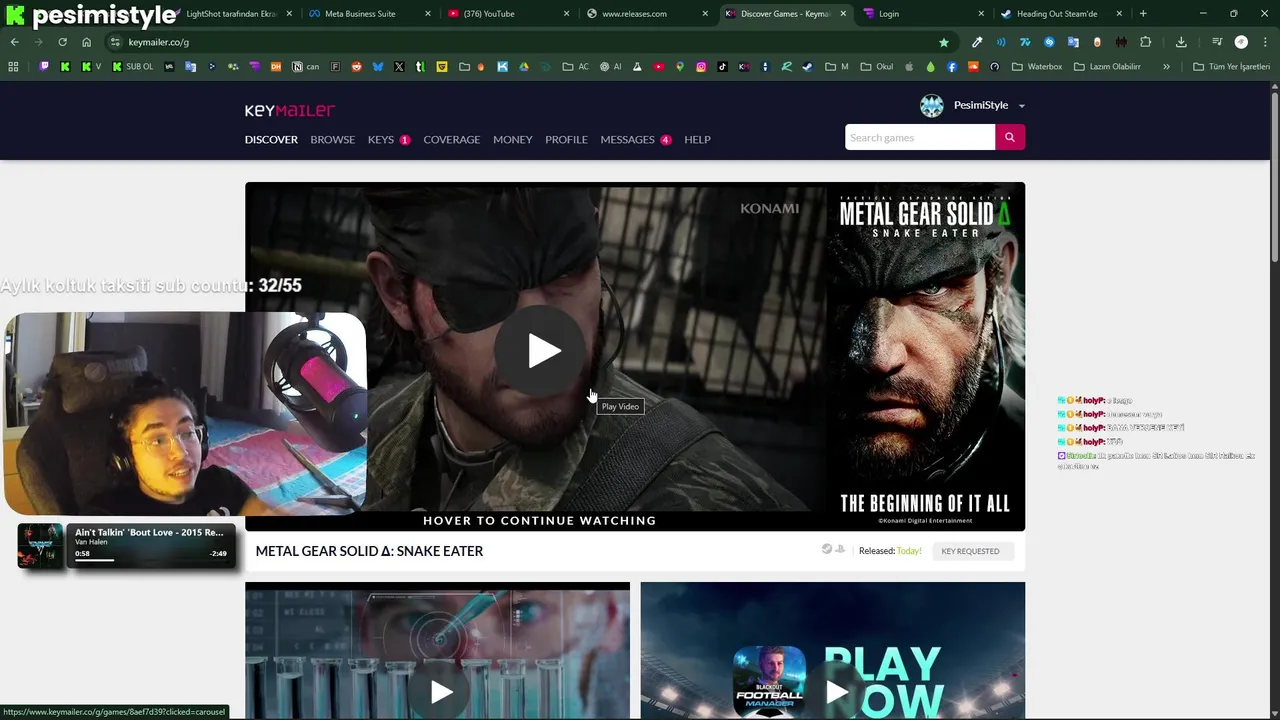Image resolution: width=1280 pixels, height=720 pixels.
Task: Open the PROFILE page
Action: pyautogui.click(x=566, y=139)
